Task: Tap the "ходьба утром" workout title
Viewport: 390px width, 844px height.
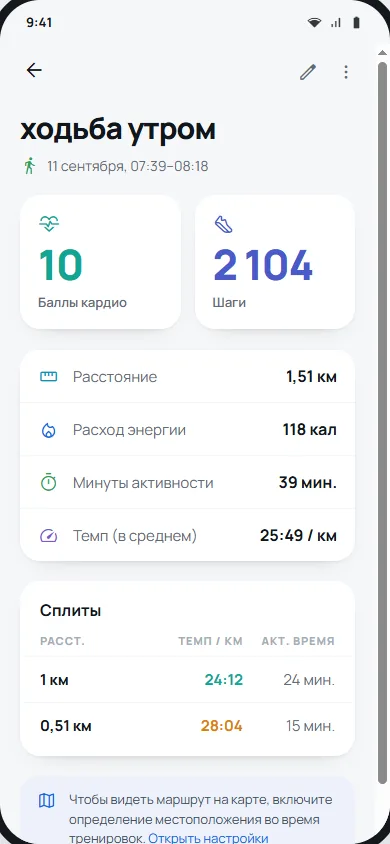Action: coord(118,130)
